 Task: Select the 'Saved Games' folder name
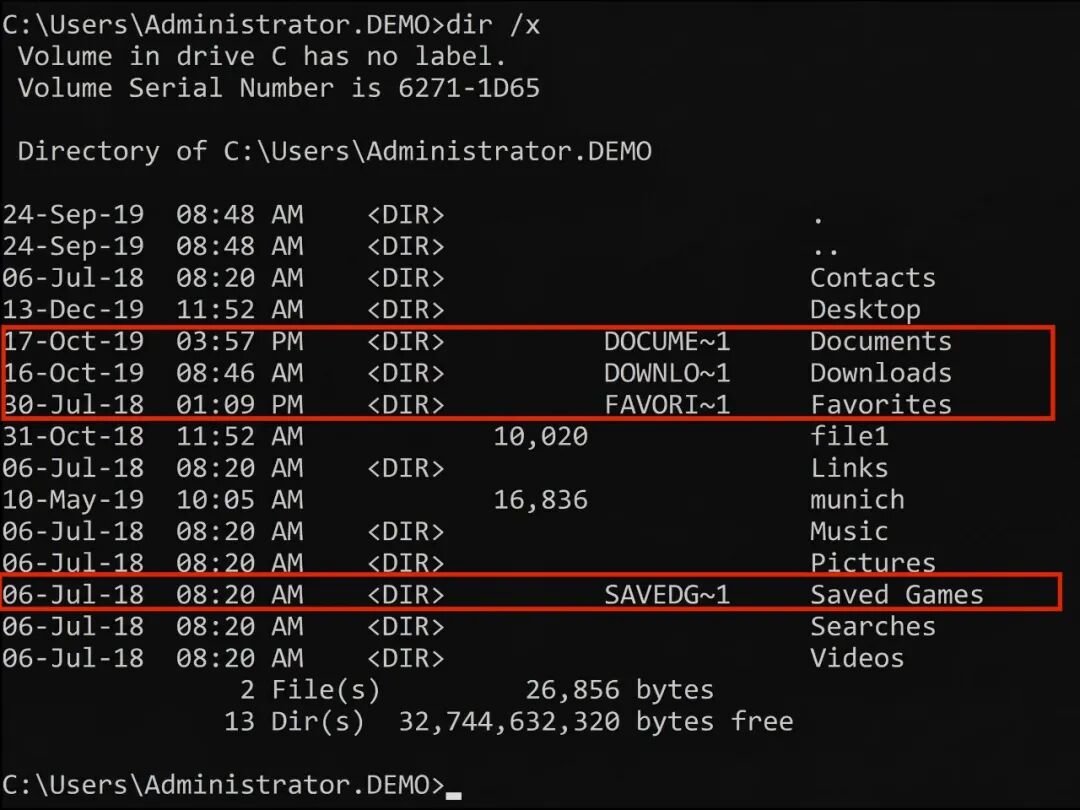click(x=897, y=595)
